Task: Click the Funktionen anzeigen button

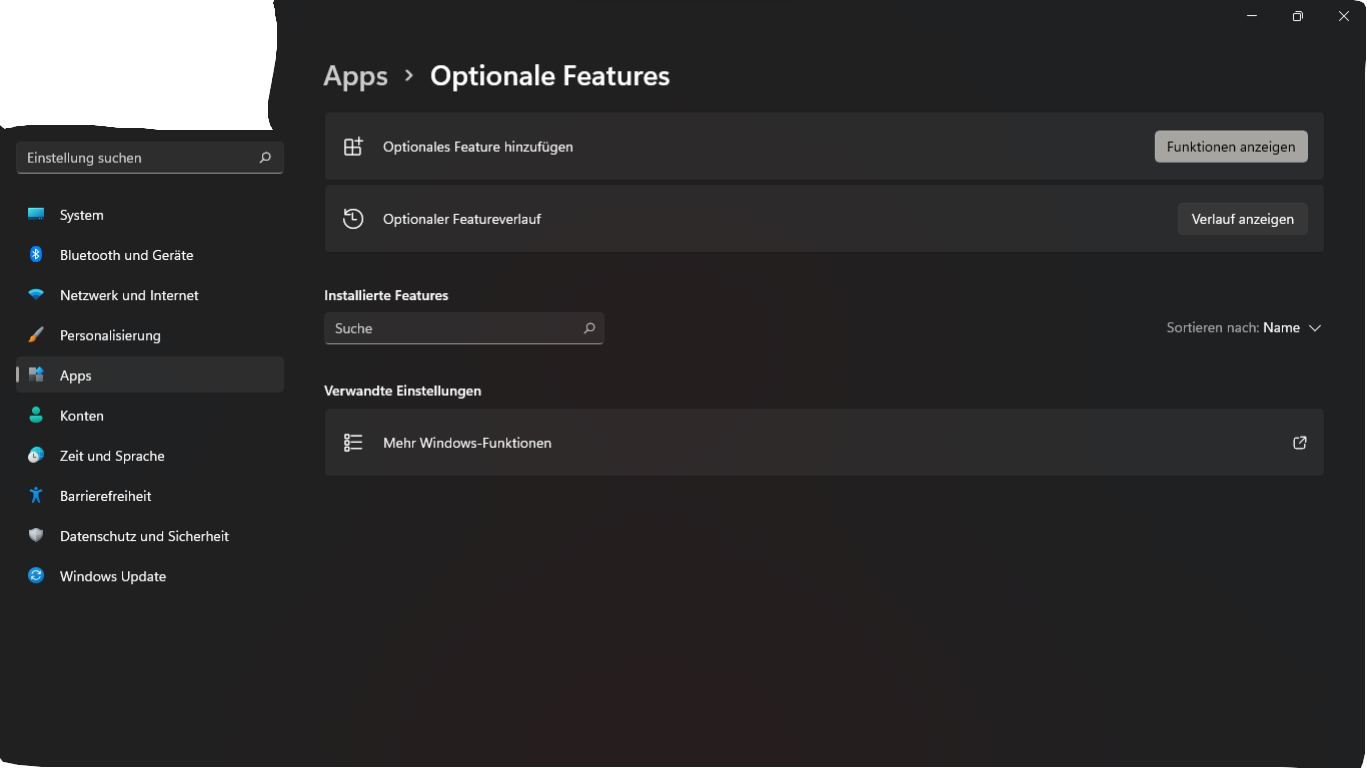Action: (x=1230, y=146)
